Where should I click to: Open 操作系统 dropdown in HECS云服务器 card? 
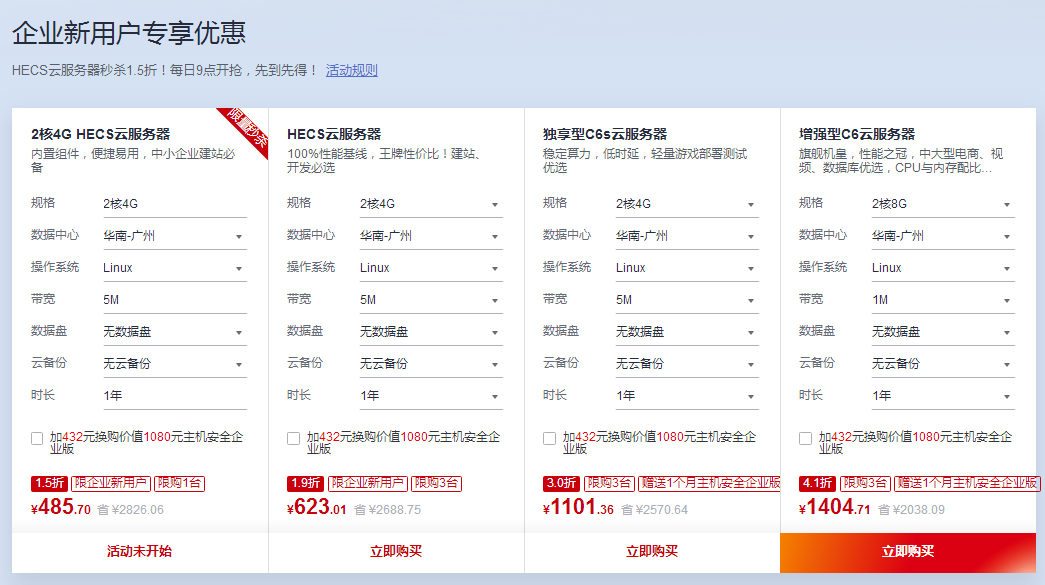coord(431,268)
